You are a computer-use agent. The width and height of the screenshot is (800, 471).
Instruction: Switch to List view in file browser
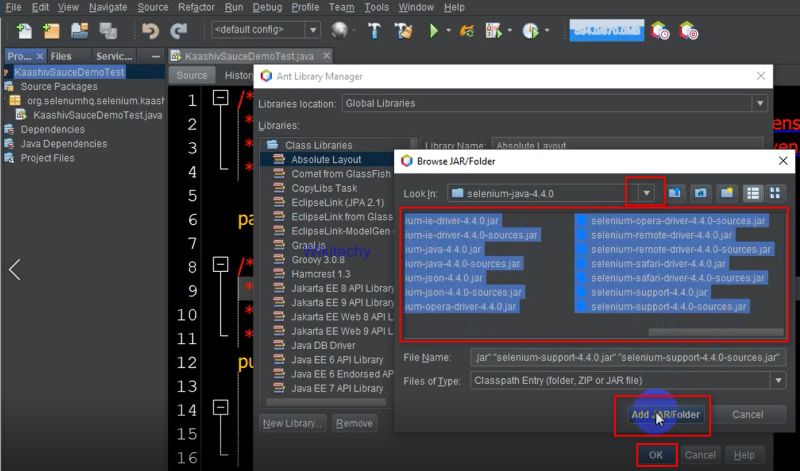[x=753, y=193]
